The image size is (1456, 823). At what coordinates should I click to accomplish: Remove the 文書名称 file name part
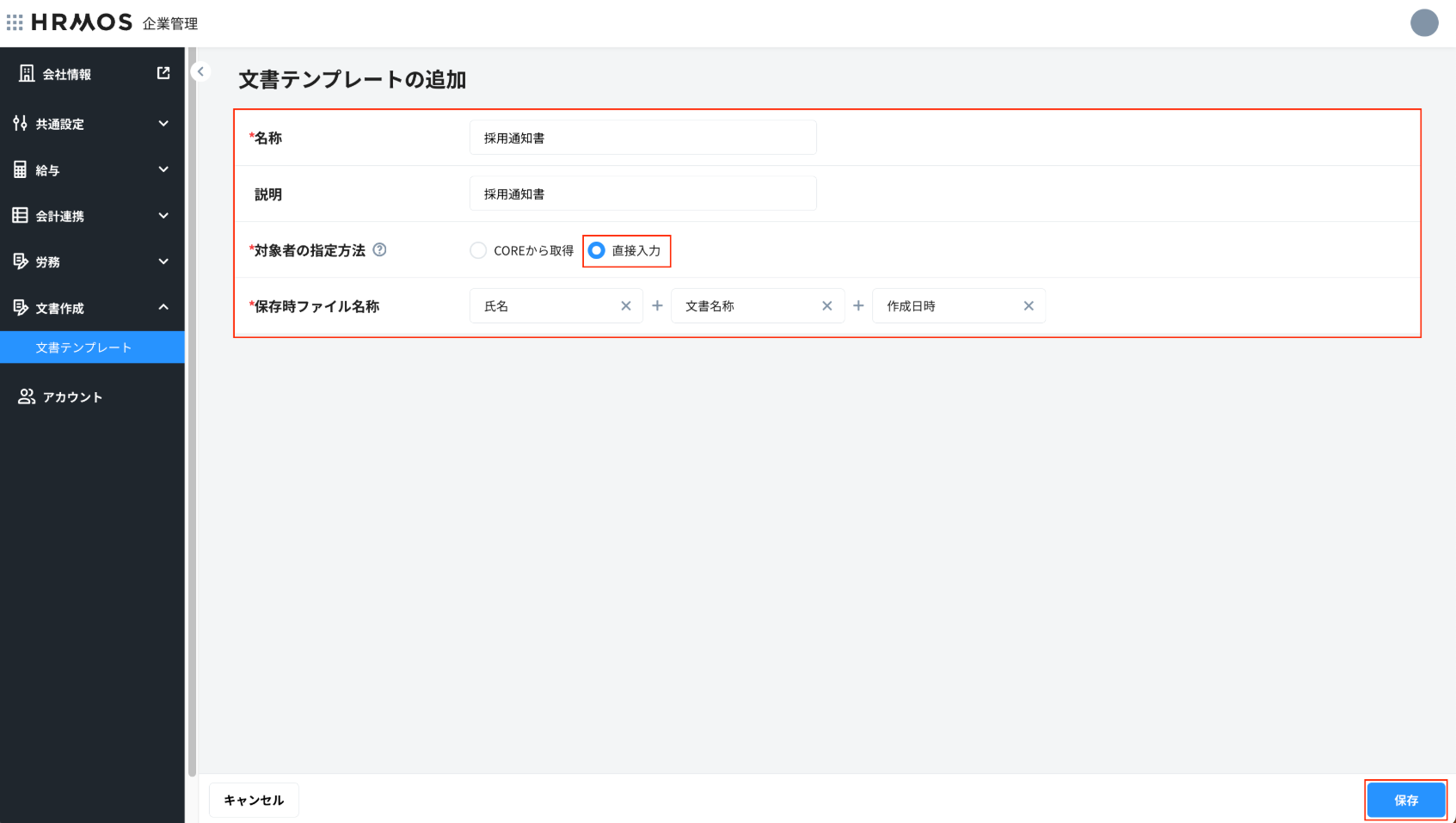pyautogui.click(x=826, y=306)
